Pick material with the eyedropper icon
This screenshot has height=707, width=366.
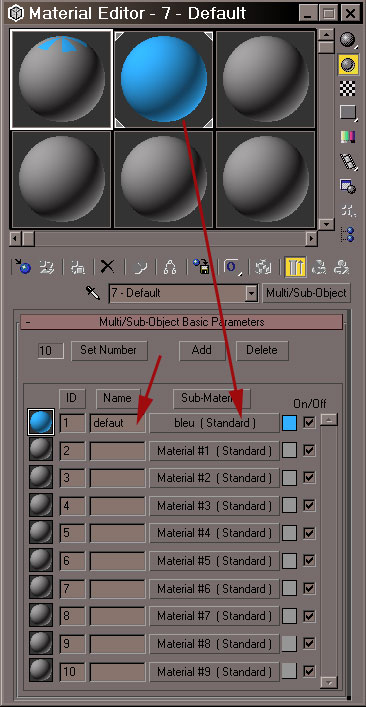[x=93, y=294]
